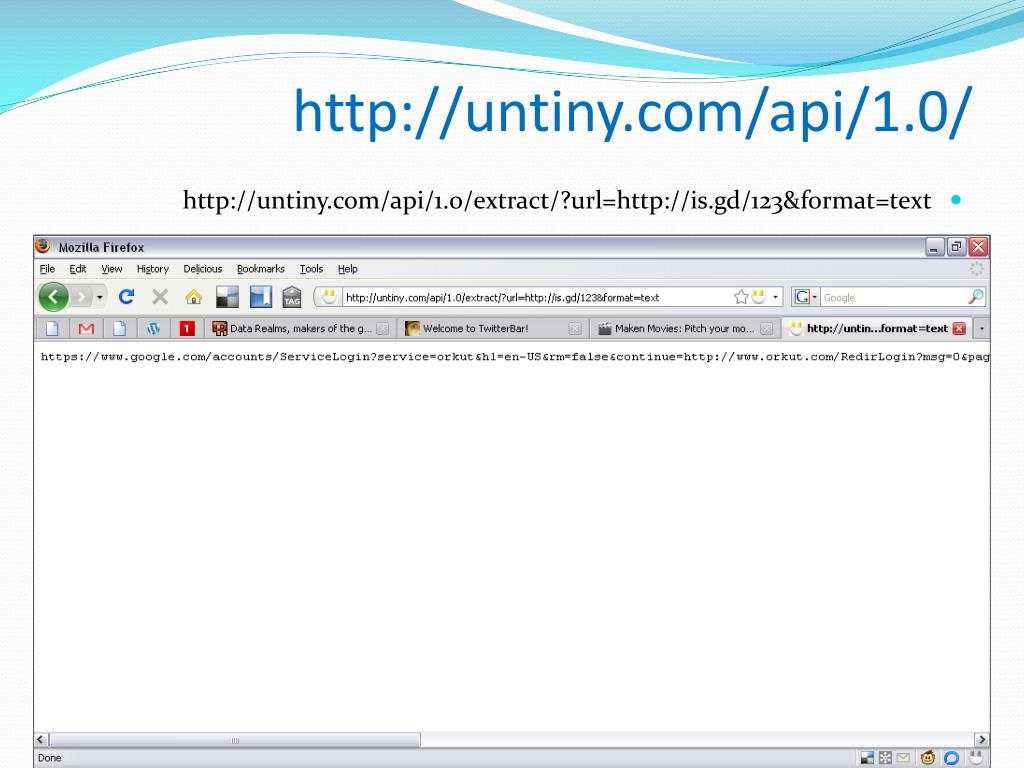
Task: Click the extracted google.com ServiceLogin URL text
Action: point(515,357)
